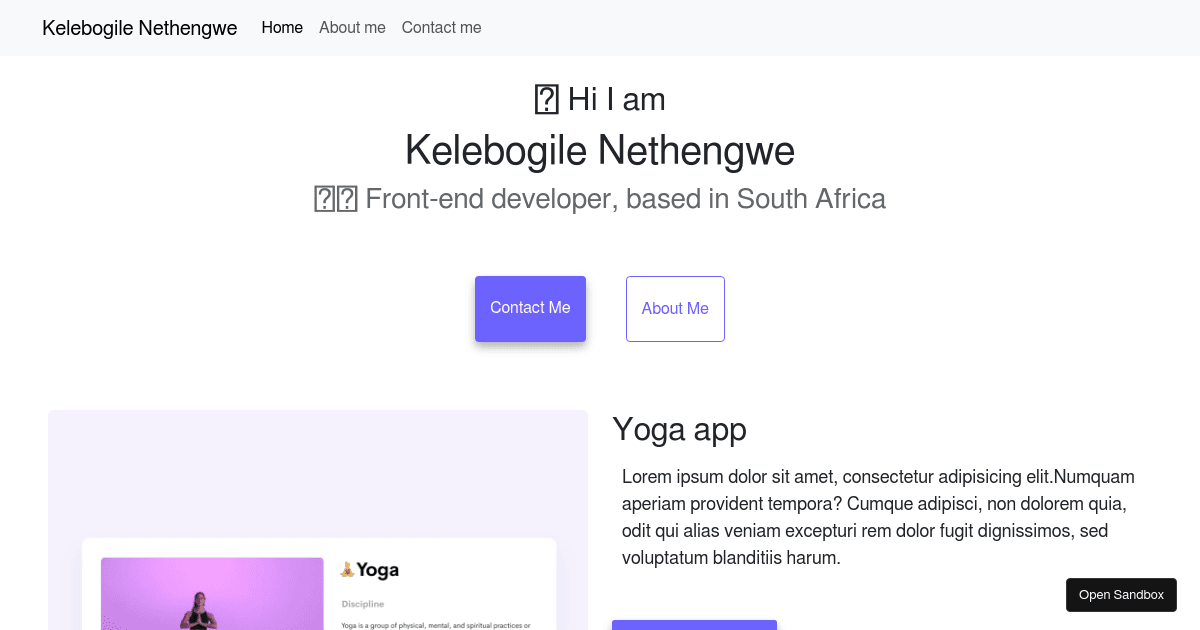Screen dimensions: 1200x630
Task: Open the Home nav link
Action: point(282,28)
